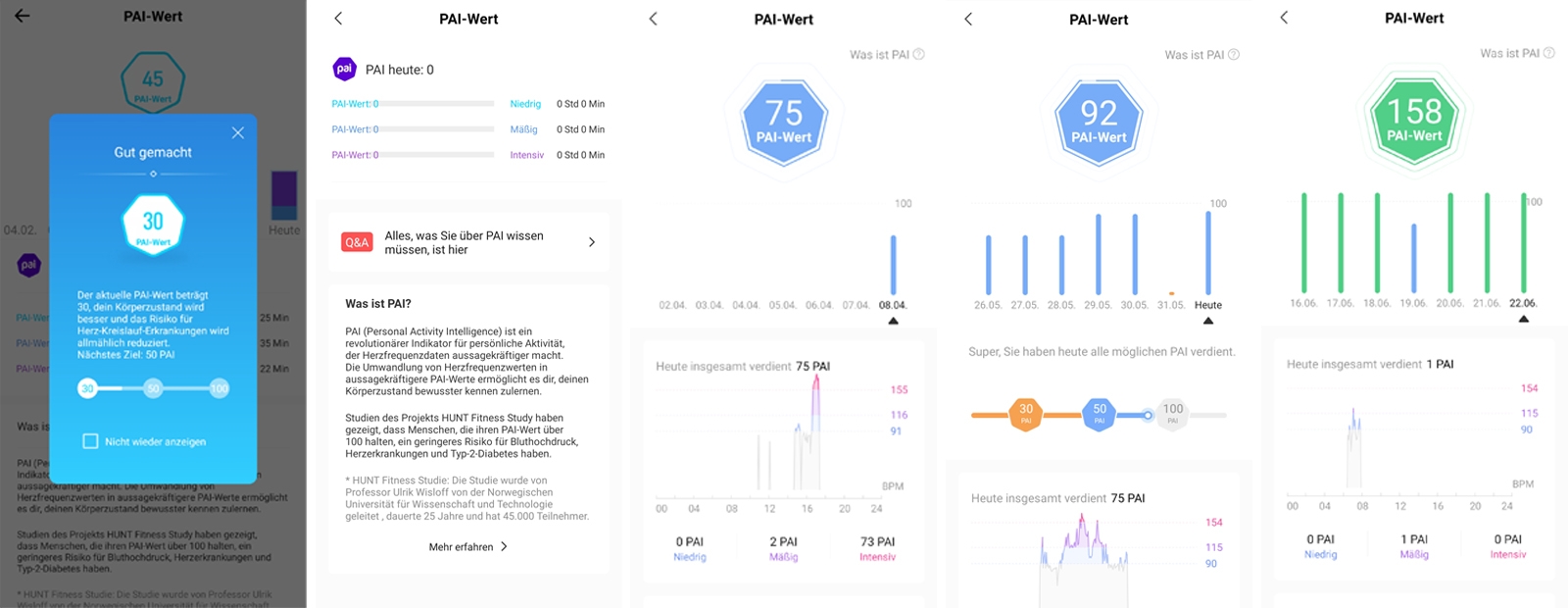Viewport: 1568px width, 608px height.
Task: Select the blue 19.06. bar
Action: coord(1413,258)
